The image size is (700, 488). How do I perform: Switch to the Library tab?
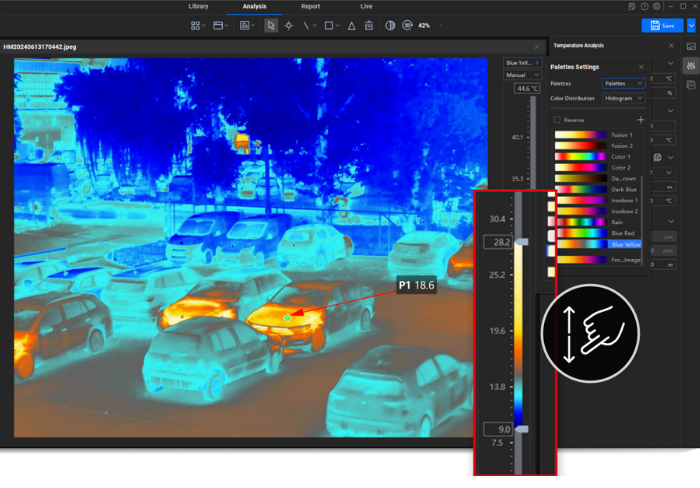coord(199,6)
